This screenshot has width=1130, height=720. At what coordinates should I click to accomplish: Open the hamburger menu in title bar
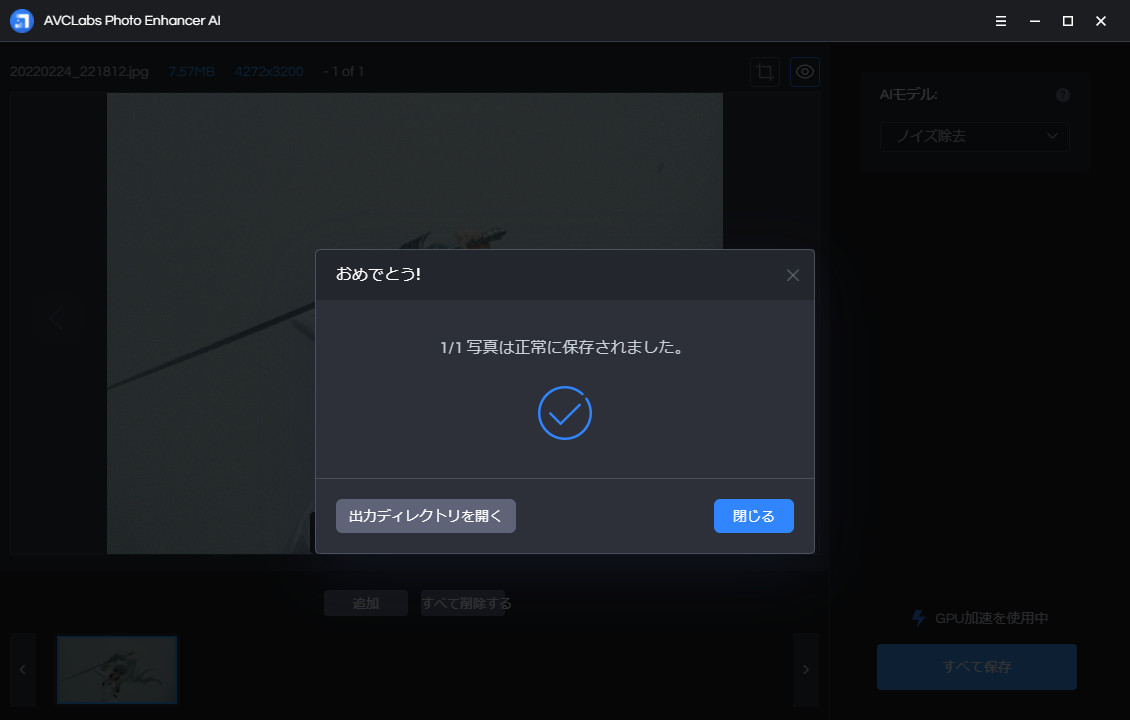coord(1001,21)
